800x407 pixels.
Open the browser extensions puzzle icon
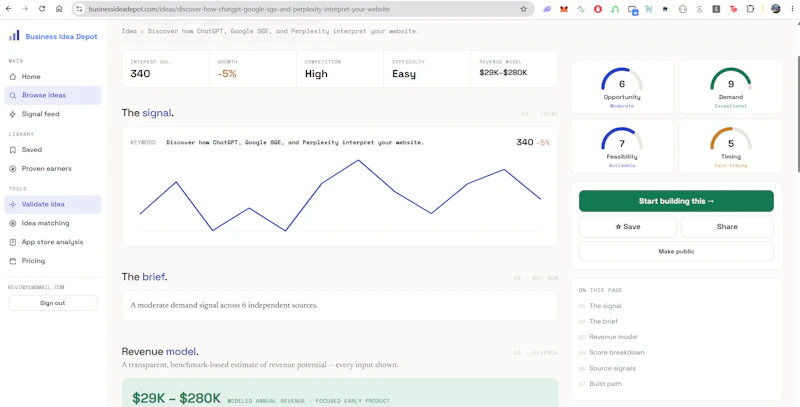point(750,9)
